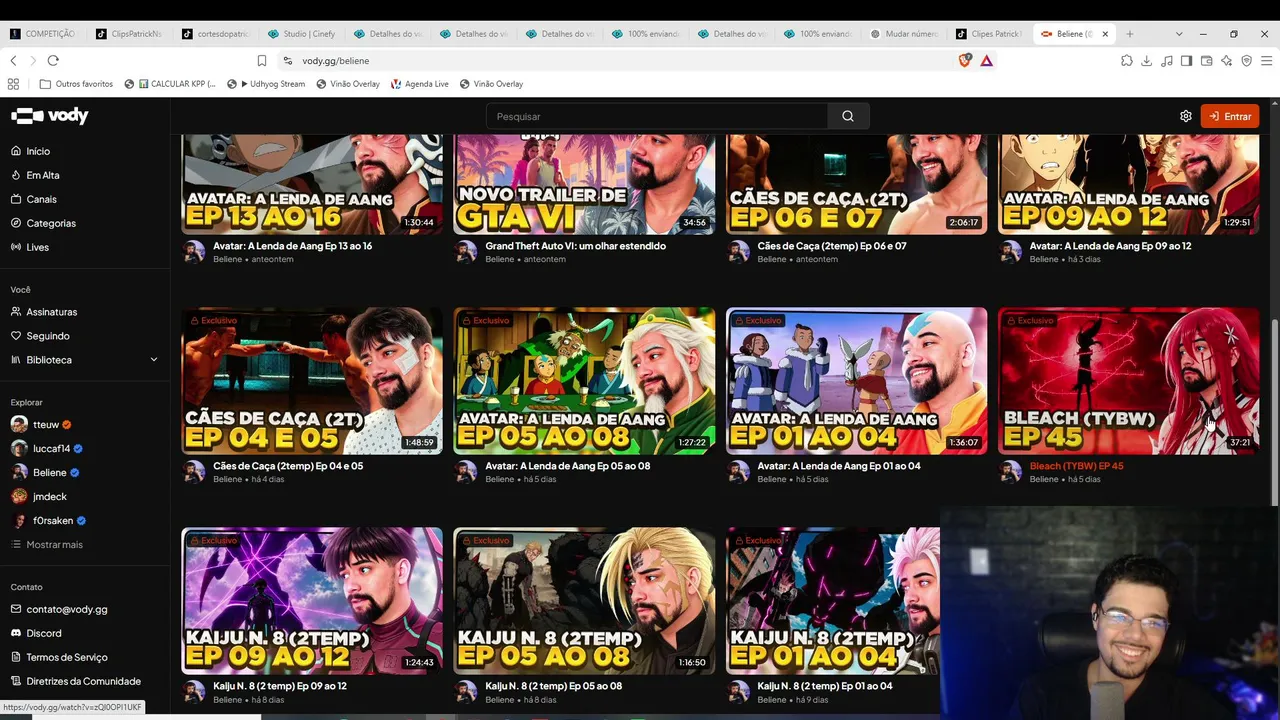Expand the list with Mostrar mais
Image resolution: width=1280 pixels, height=720 pixels.
tap(47, 545)
